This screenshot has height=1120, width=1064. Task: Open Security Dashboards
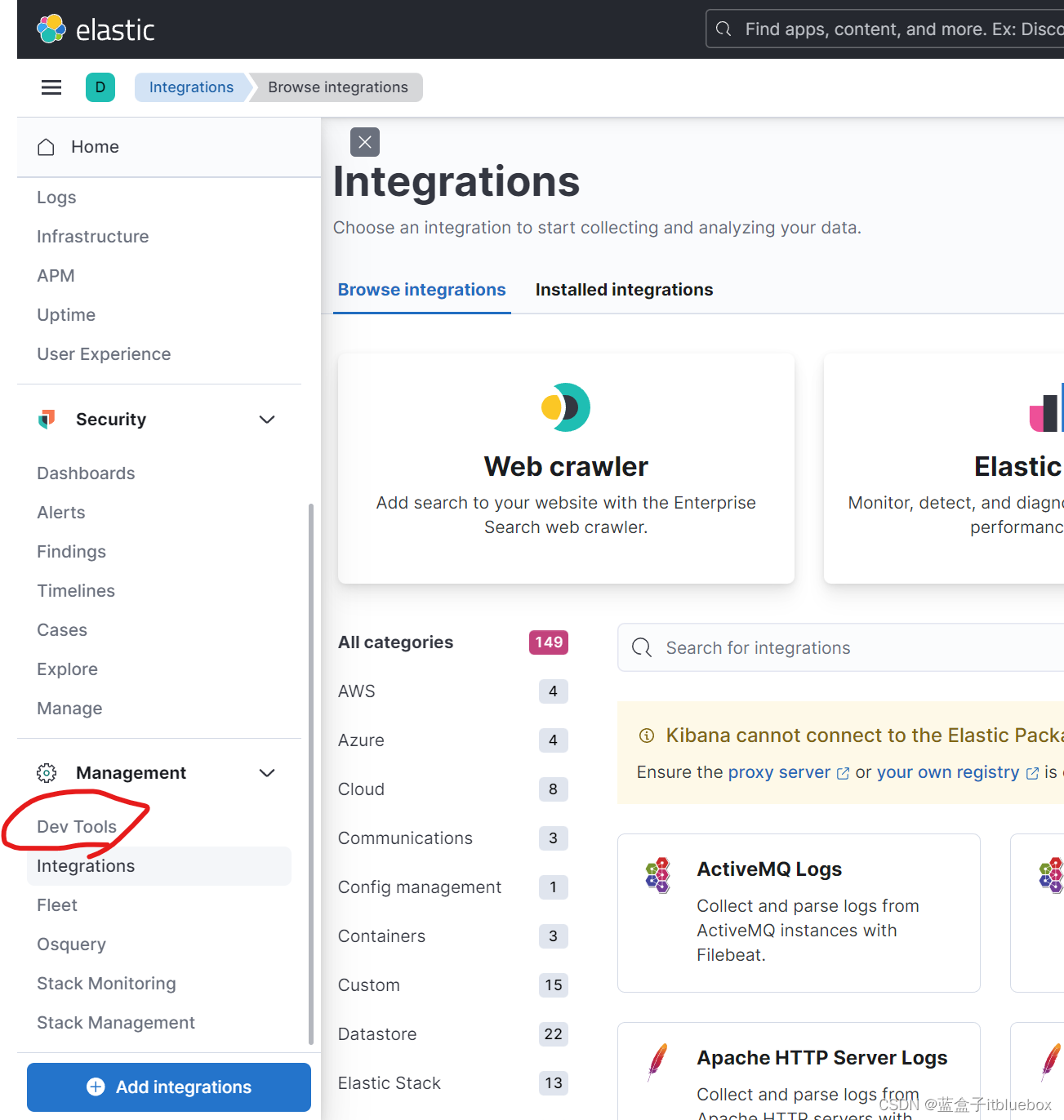coord(86,473)
